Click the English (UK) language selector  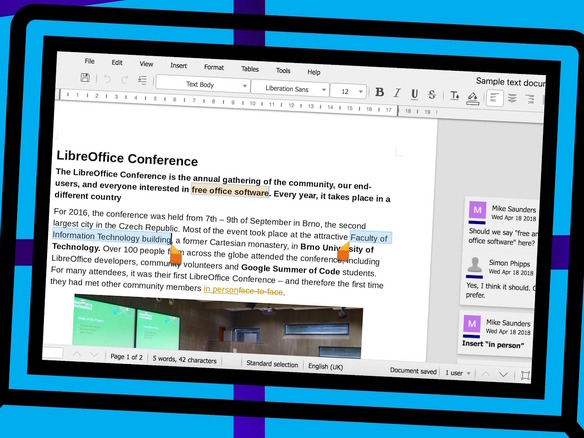tap(326, 366)
